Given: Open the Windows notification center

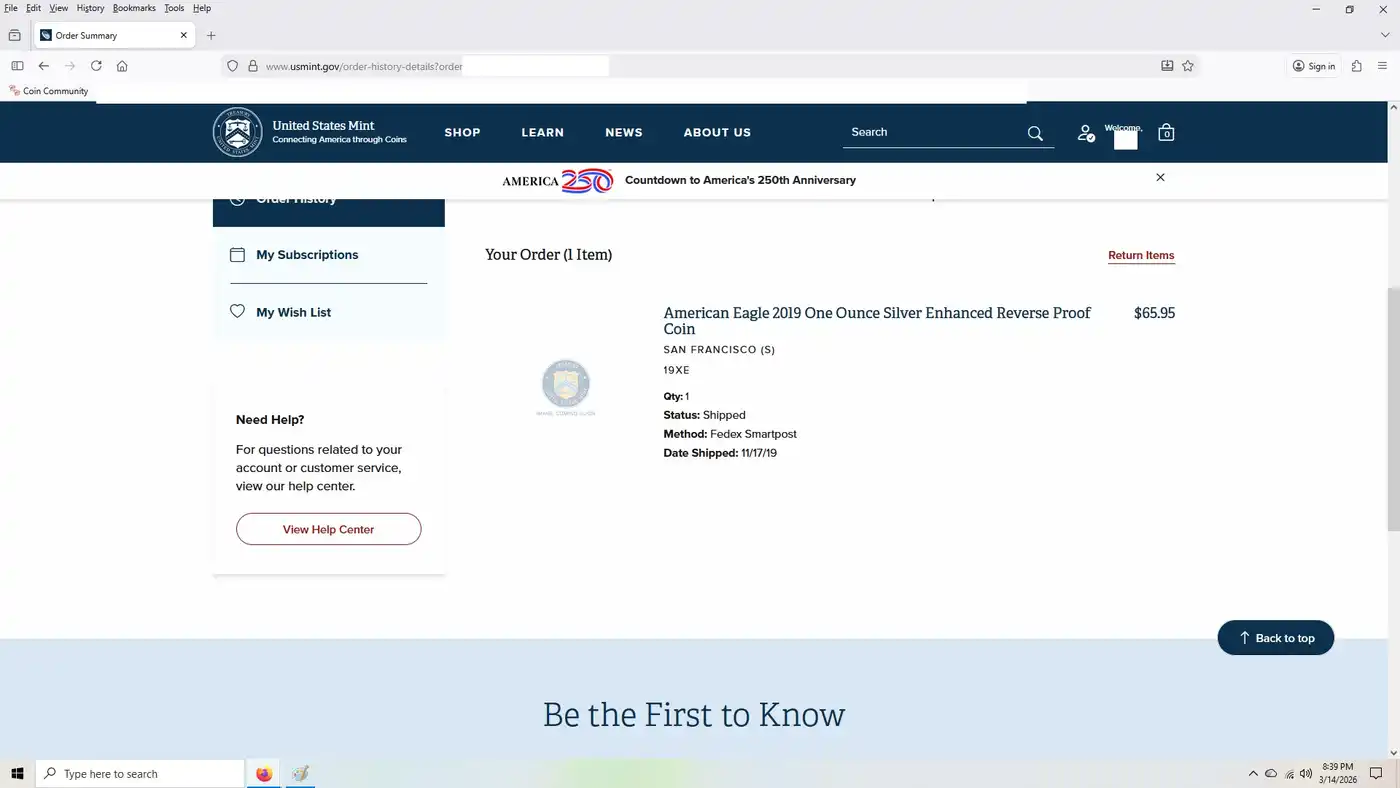Looking at the screenshot, I should click(x=1376, y=774).
